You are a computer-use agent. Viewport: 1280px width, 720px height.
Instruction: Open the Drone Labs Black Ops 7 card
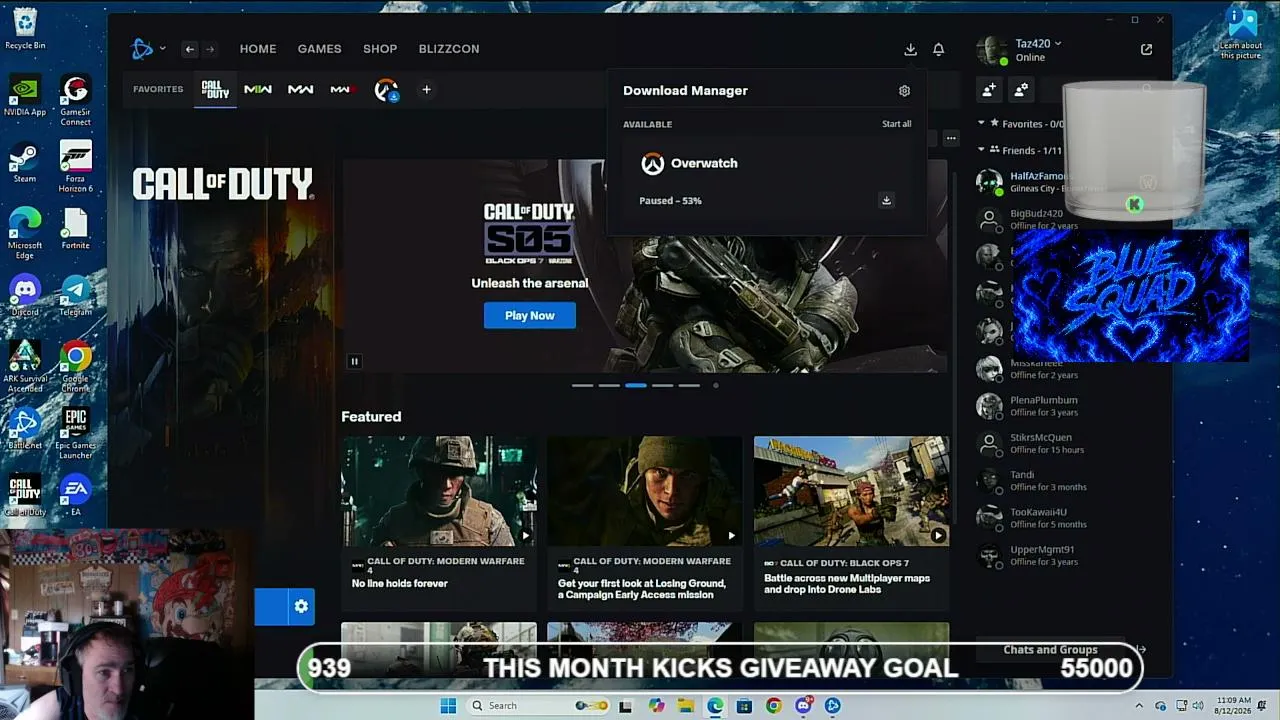851,521
